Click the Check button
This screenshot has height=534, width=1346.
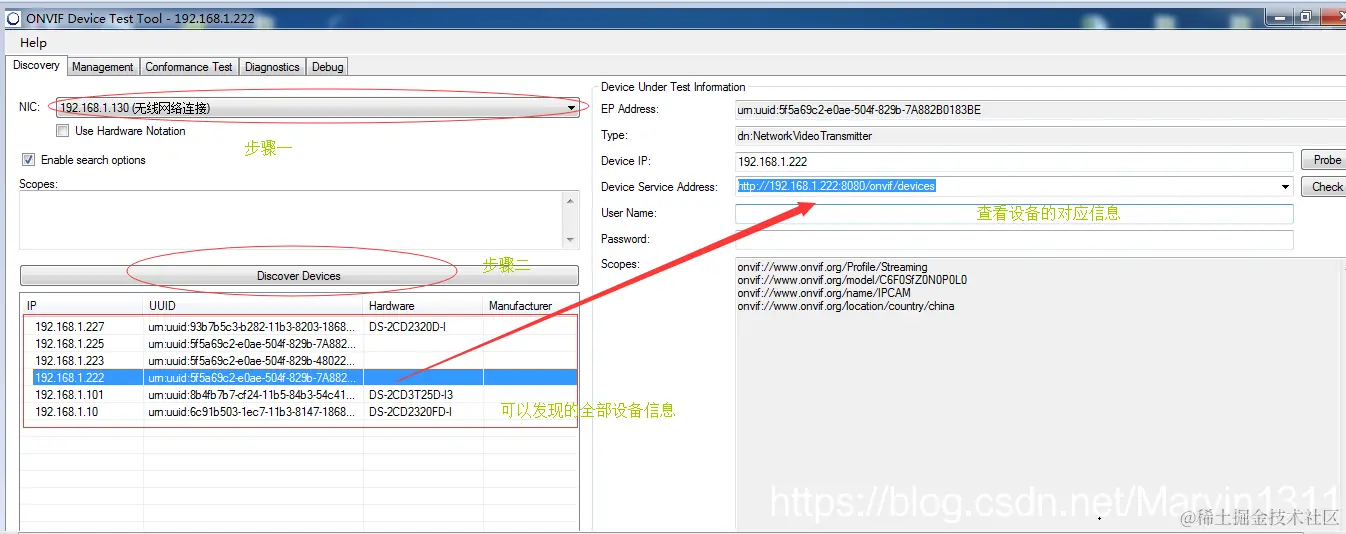(x=1326, y=186)
